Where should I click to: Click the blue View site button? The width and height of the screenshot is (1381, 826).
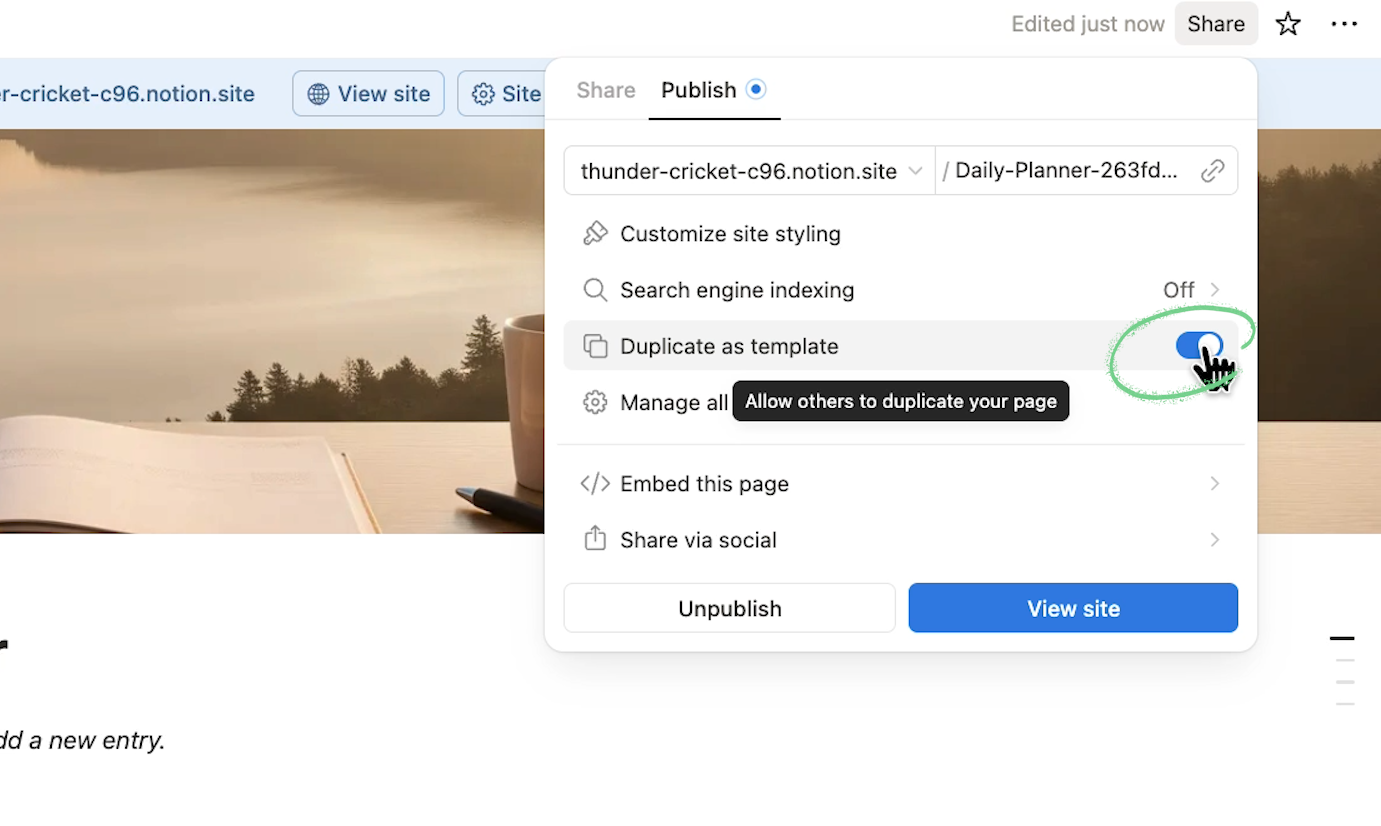(x=1073, y=608)
